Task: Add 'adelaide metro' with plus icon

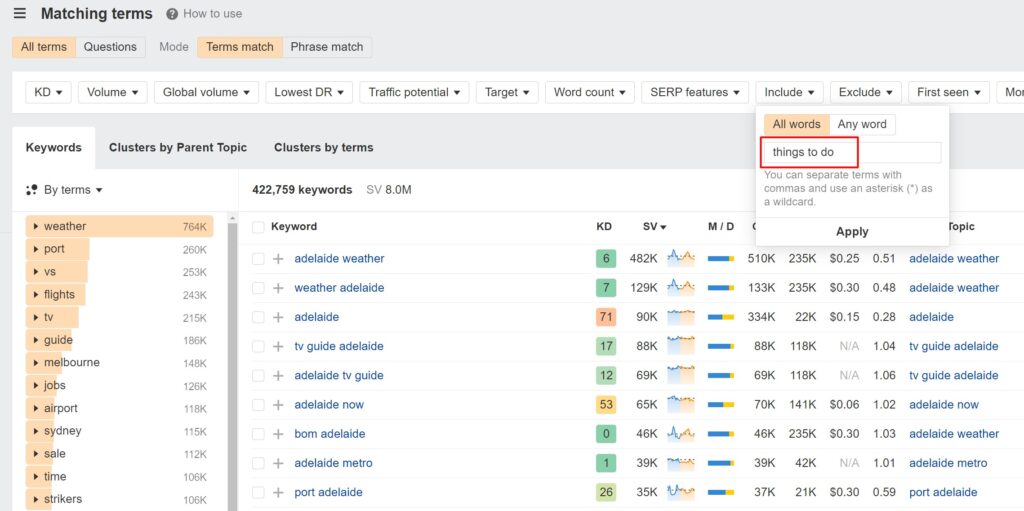Action: (278, 463)
